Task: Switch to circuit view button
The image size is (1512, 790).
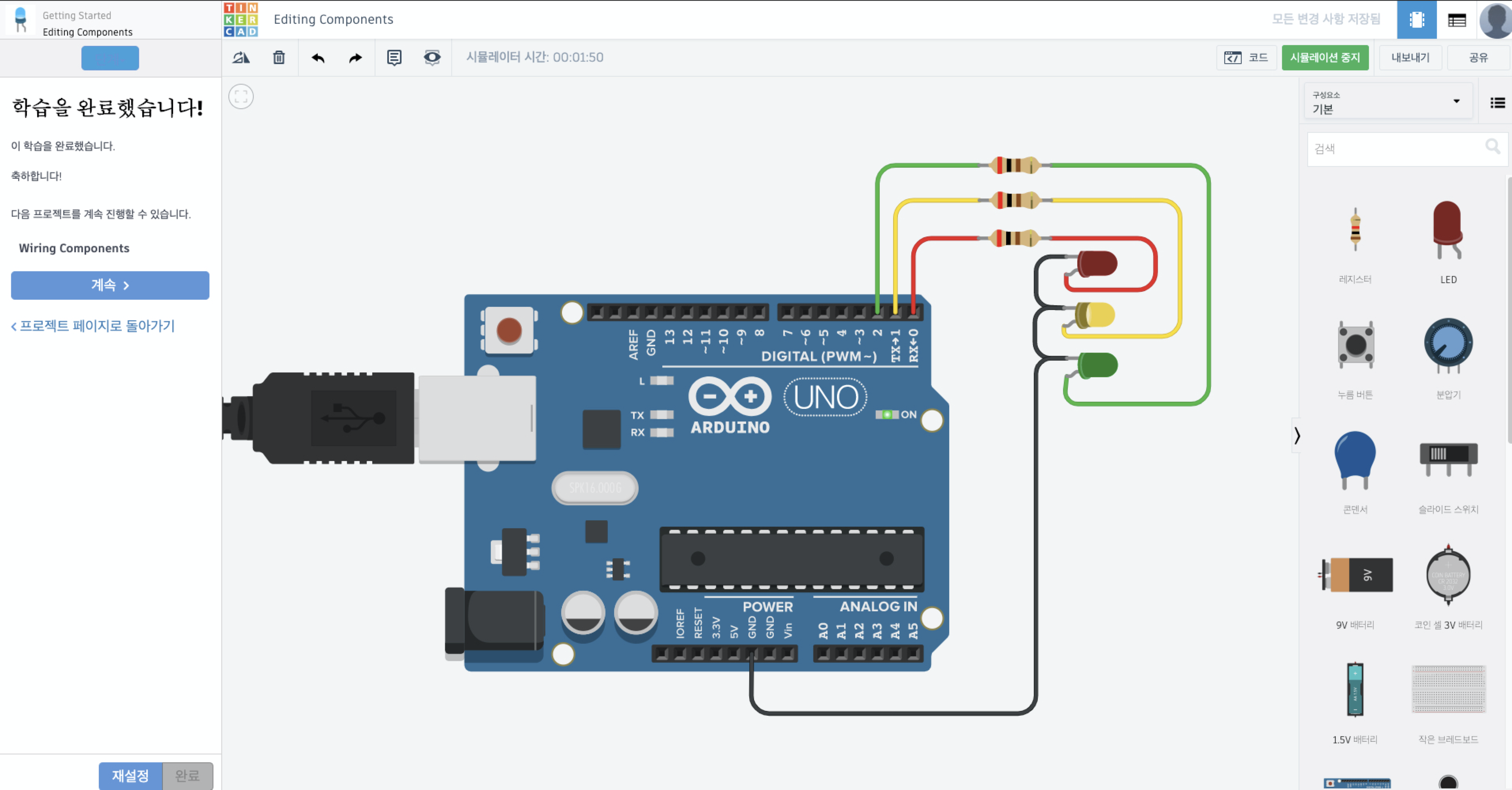Action: (x=1416, y=20)
